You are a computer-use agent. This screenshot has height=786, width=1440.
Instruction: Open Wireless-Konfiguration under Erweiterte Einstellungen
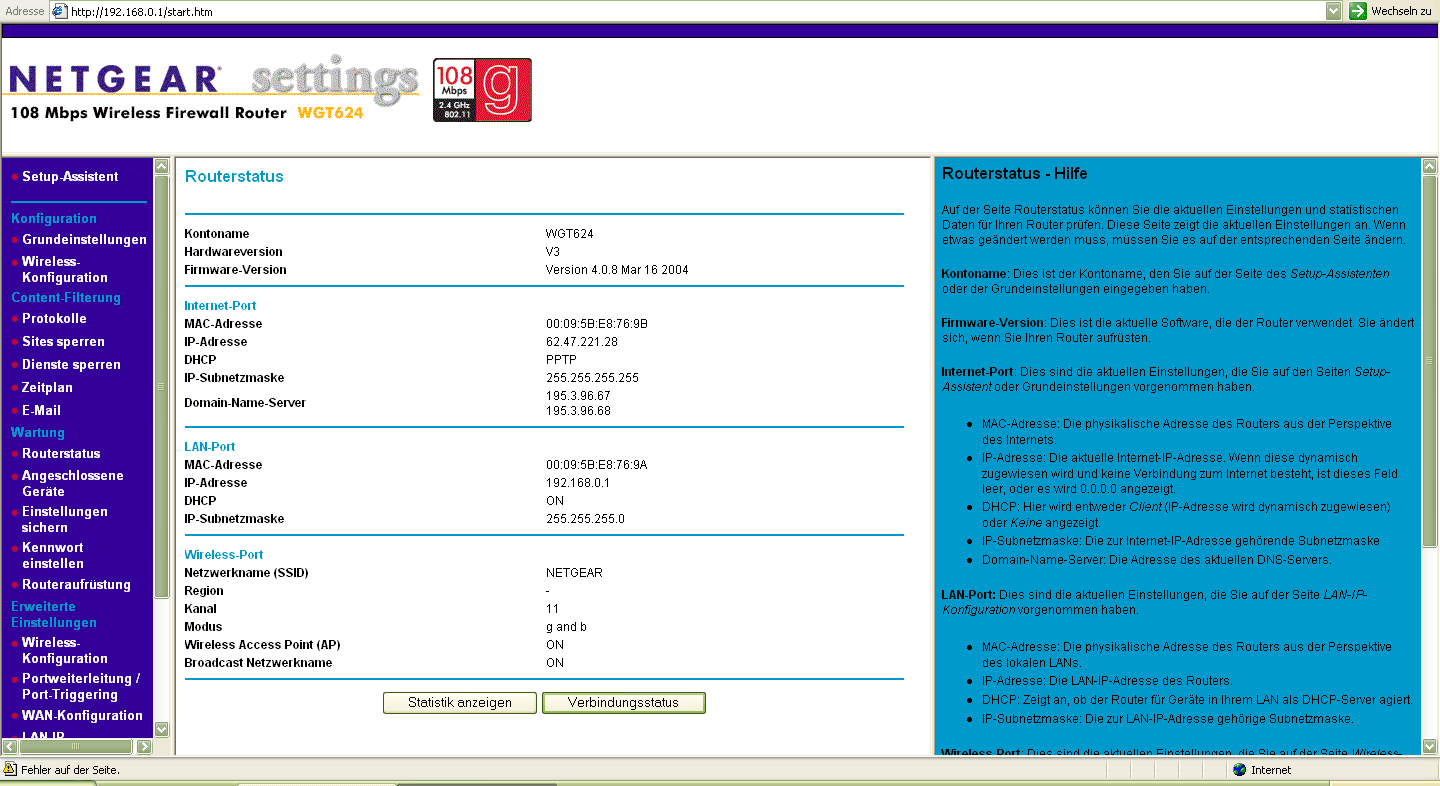click(65, 650)
